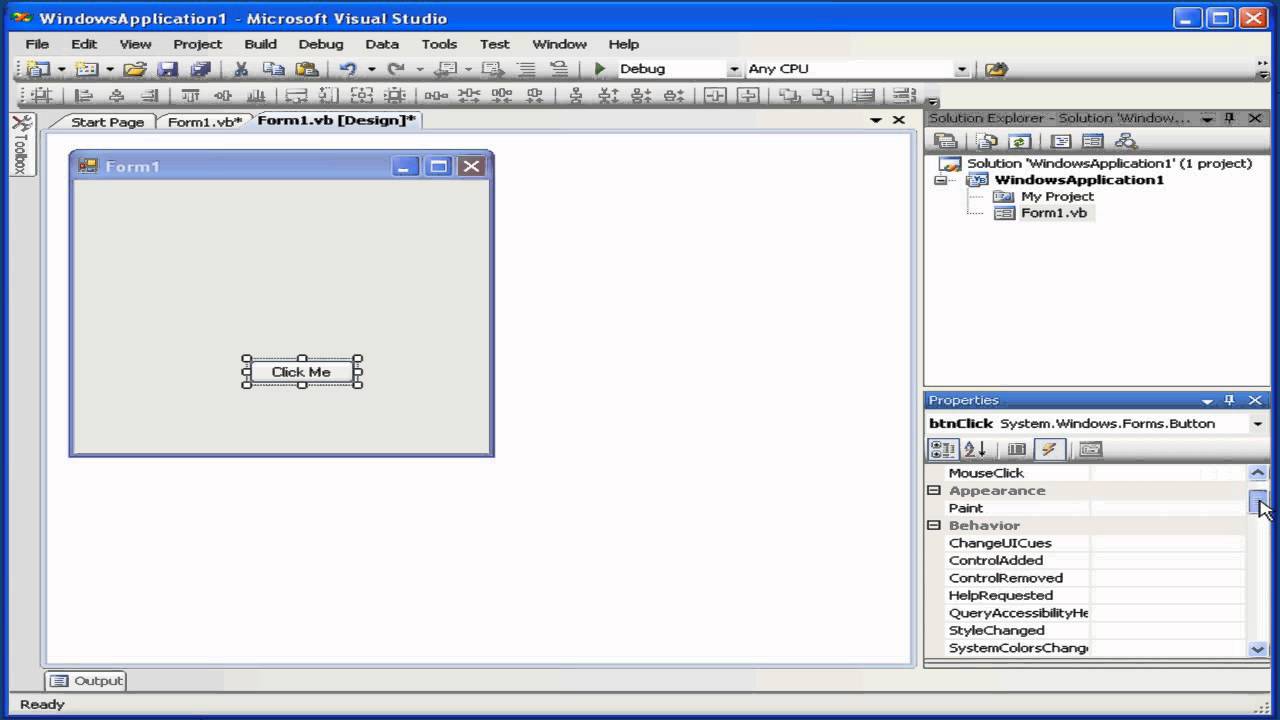The height and width of the screenshot is (720, 1280).
Task: Toggle auto-hide pin on Properties panel
Action: coord(1230,400)
